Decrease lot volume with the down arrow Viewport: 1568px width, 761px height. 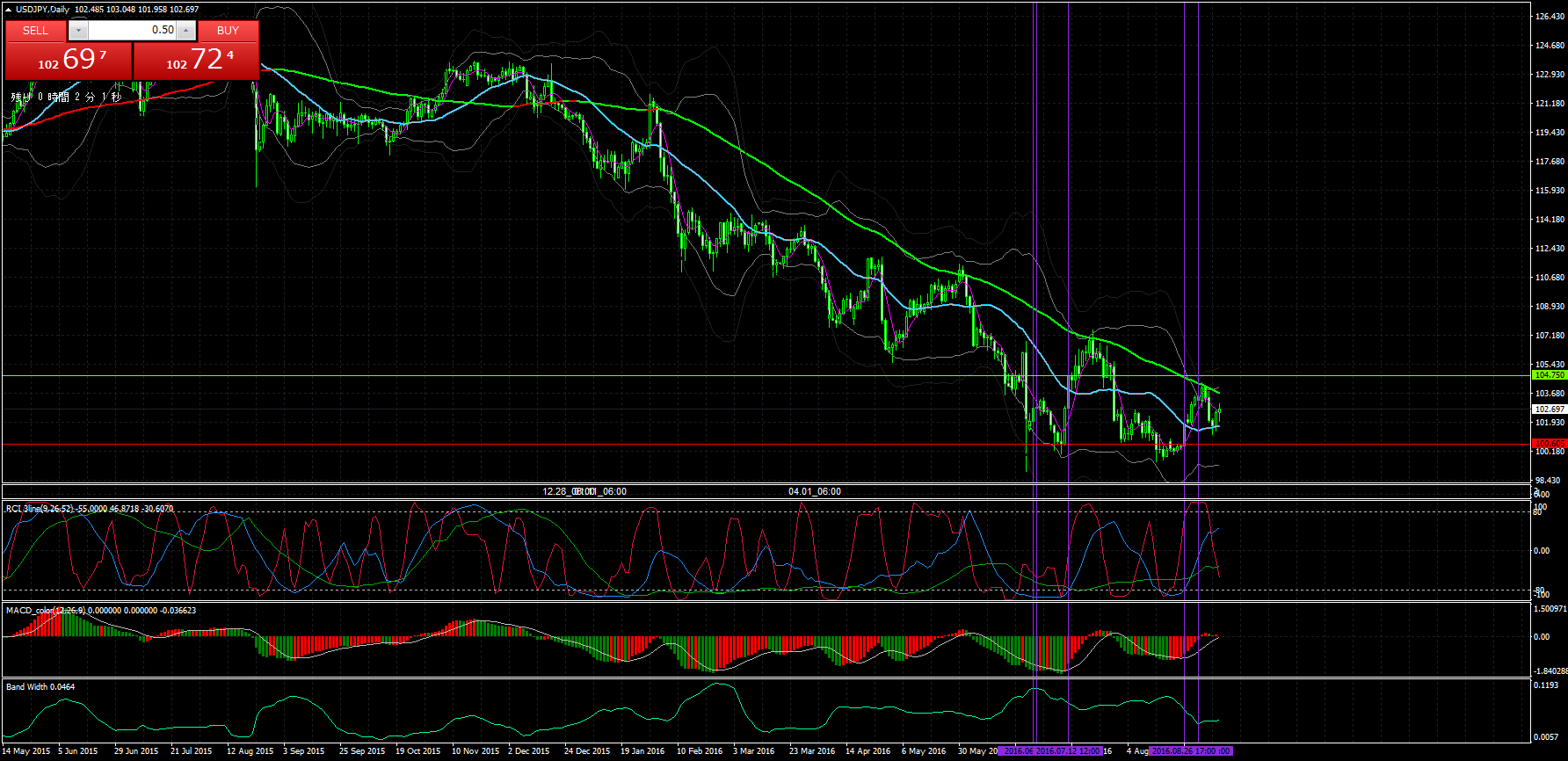coord(78,30)
